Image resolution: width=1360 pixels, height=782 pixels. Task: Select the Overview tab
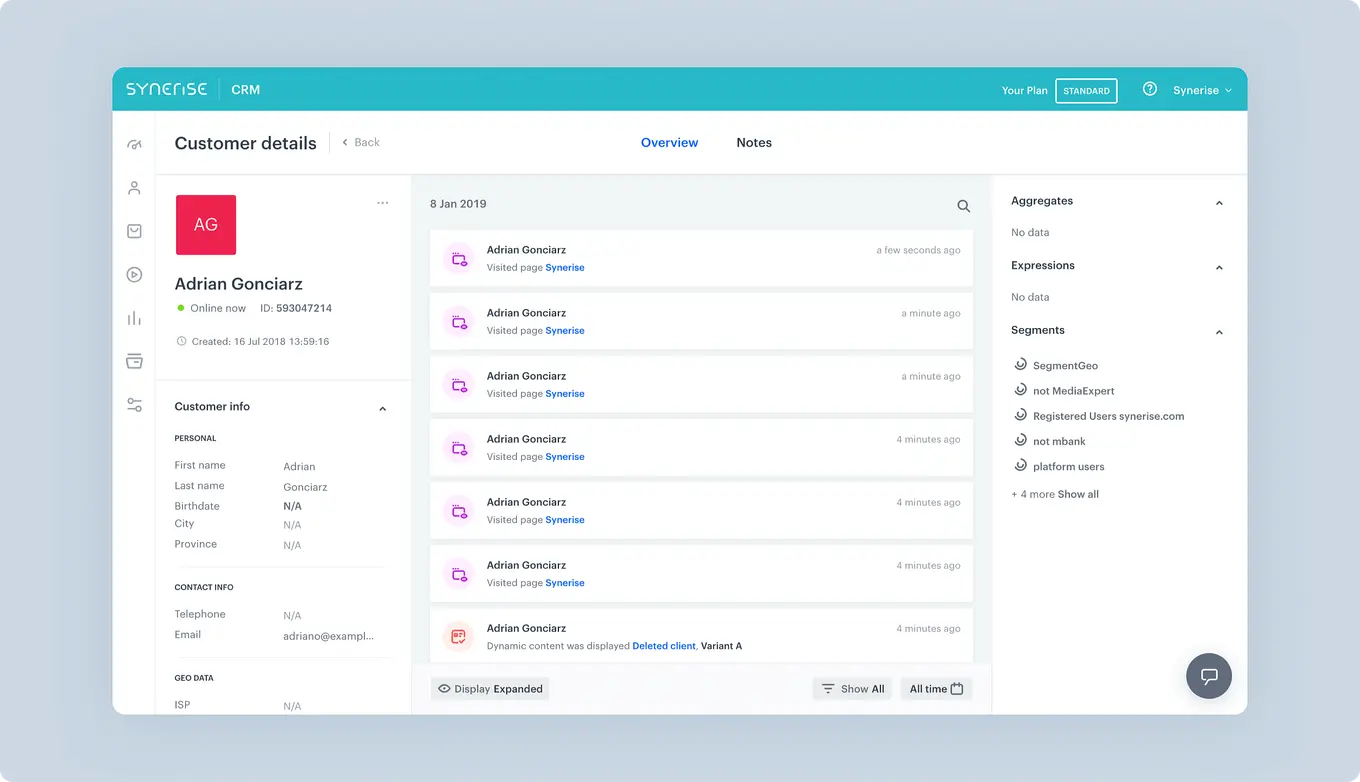pos(669,142)
